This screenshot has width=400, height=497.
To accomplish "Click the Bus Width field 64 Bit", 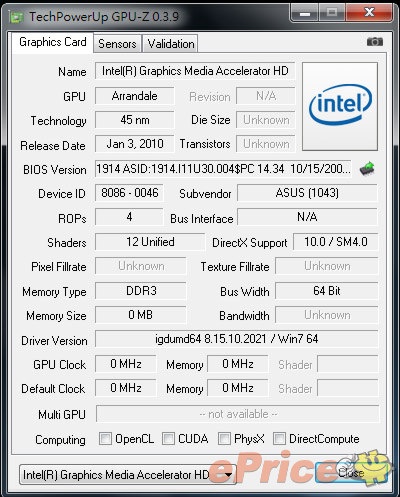I will [x=327, y=291].
